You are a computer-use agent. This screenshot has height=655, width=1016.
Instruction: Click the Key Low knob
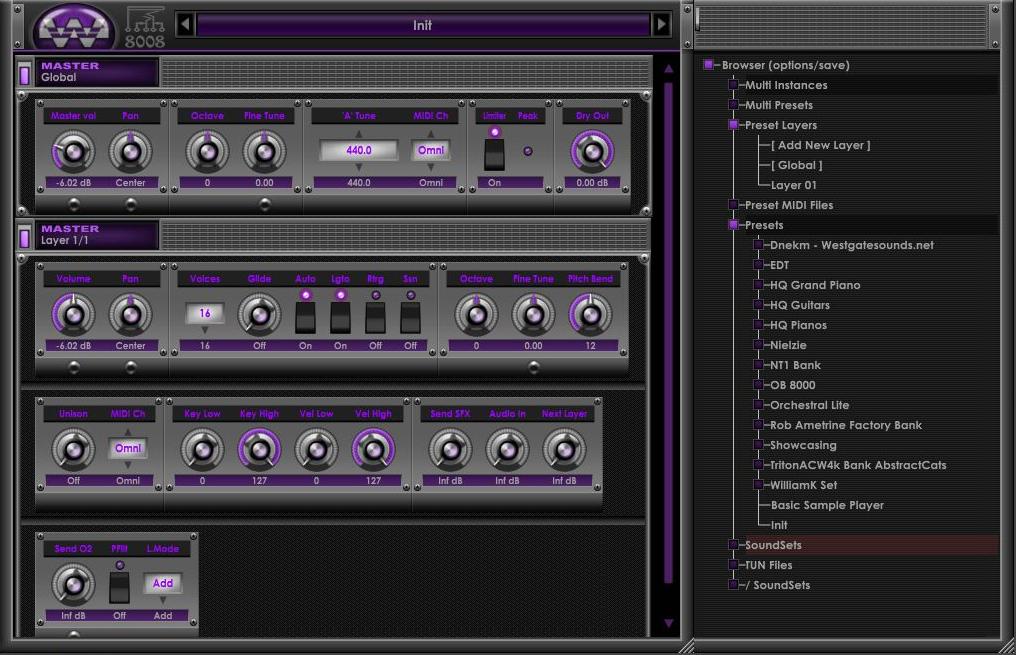(202, 450)
